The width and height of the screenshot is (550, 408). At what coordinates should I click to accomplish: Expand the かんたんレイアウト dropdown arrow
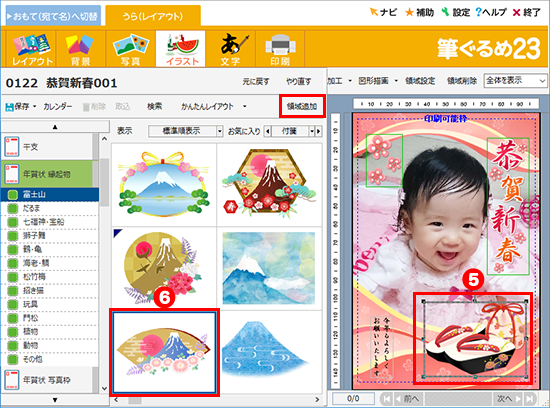click(x=244, y=106)
